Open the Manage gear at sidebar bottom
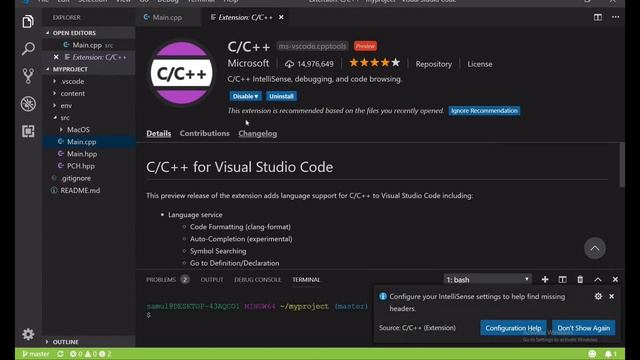The height and width of the screenshot is (360, 640). [x=28, y=334]
